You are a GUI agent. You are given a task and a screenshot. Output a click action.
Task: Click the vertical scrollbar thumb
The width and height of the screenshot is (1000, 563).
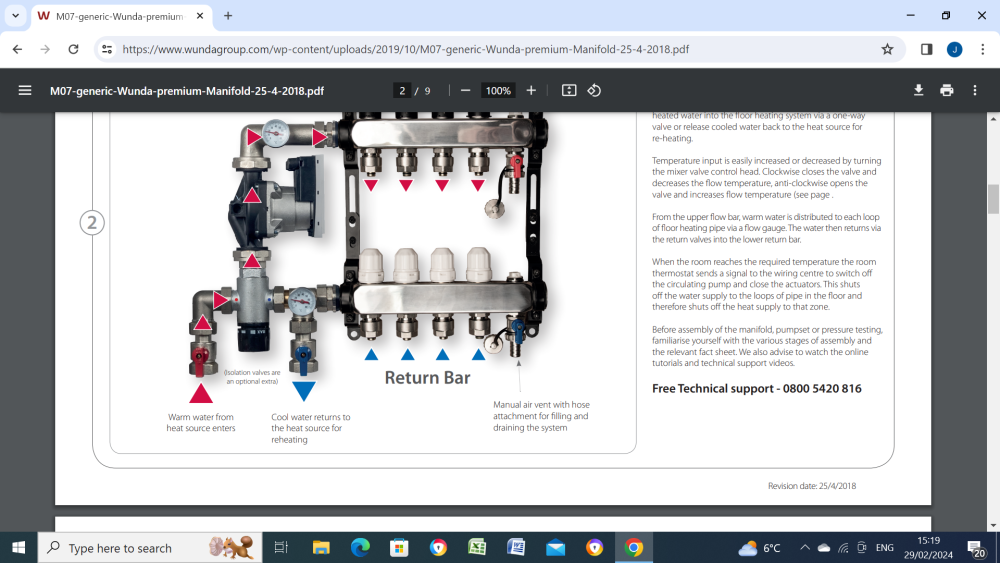993,200
